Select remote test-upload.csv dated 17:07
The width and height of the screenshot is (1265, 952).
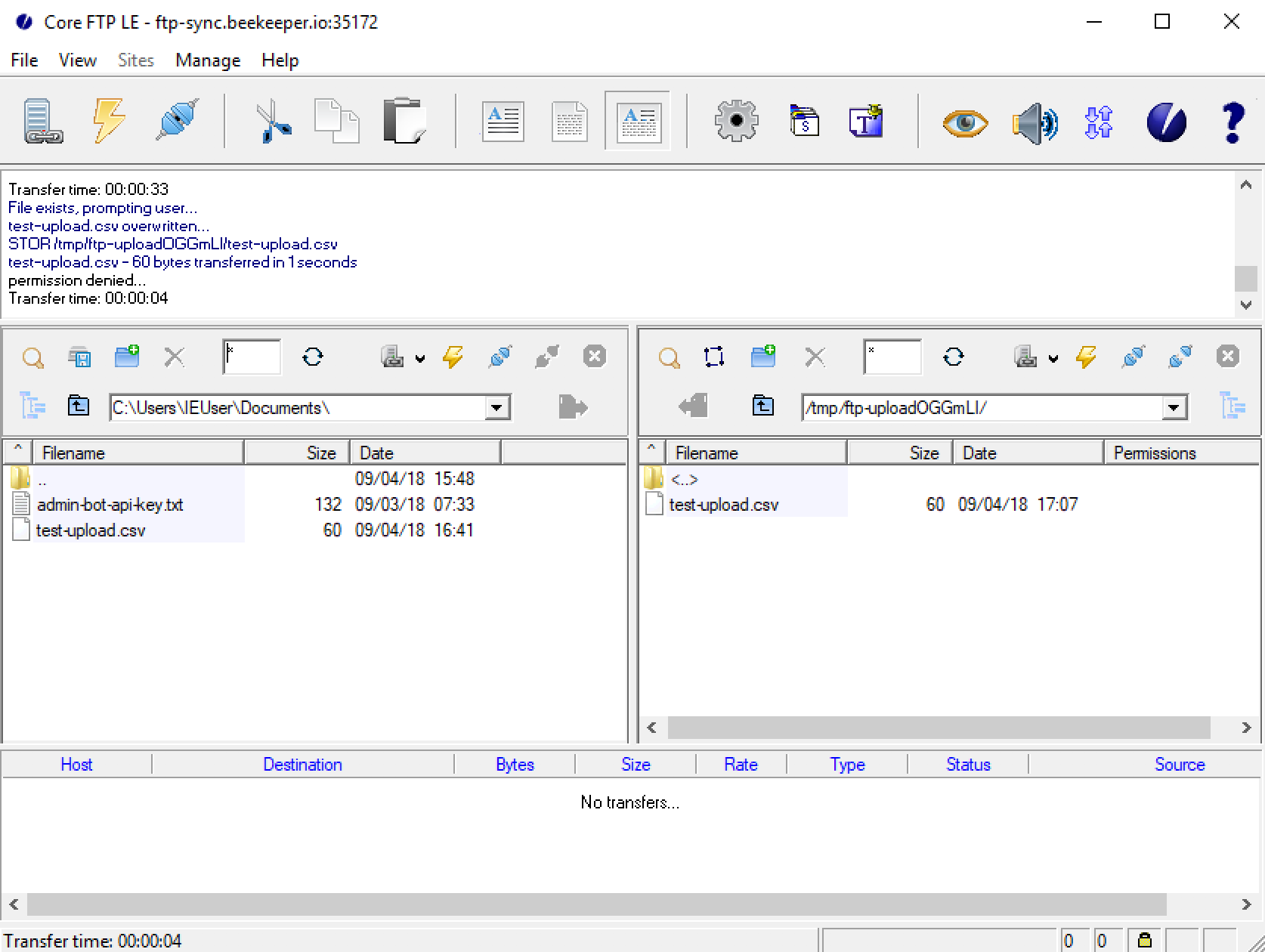(724, 505)
